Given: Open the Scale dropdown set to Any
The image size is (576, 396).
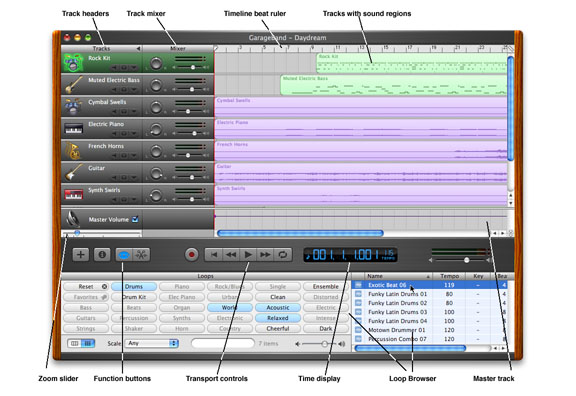Looking at the screenshot, I should pos(152,343).
